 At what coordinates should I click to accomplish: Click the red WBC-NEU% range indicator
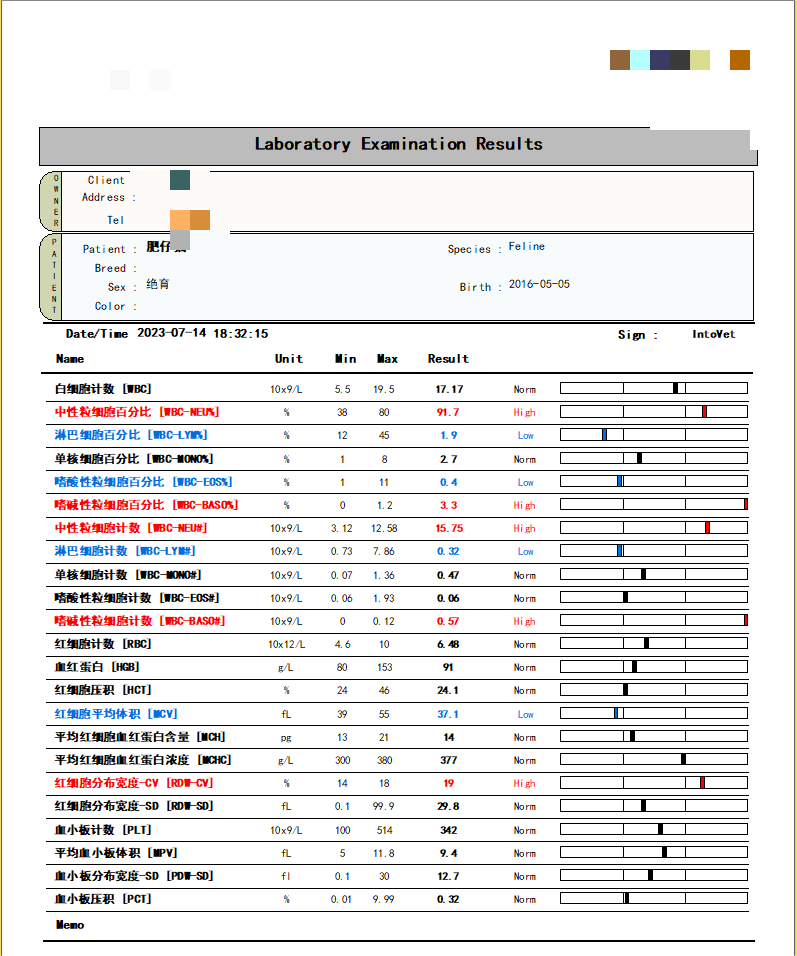704,412
